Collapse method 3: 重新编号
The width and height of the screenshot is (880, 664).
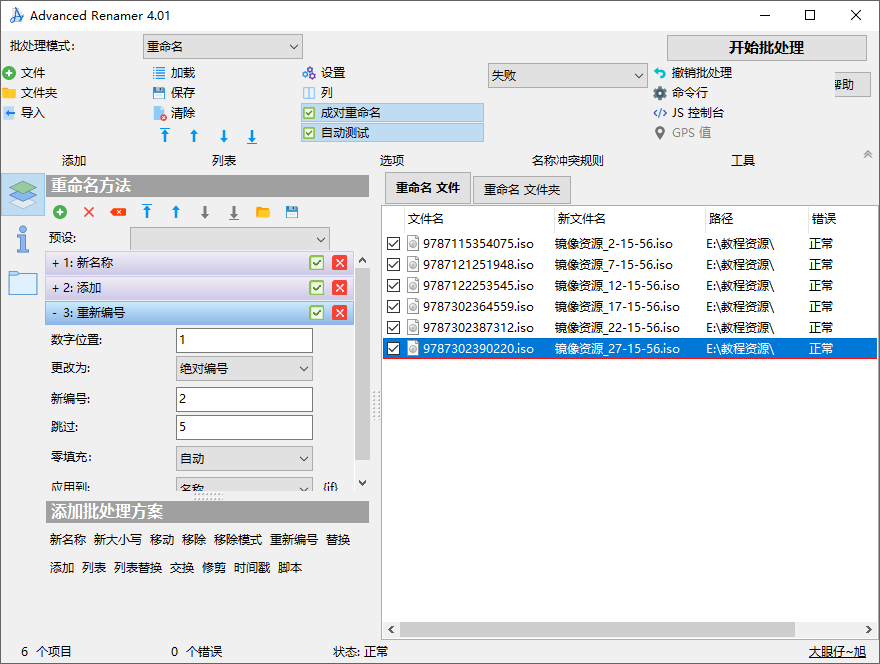click(54, 313)
